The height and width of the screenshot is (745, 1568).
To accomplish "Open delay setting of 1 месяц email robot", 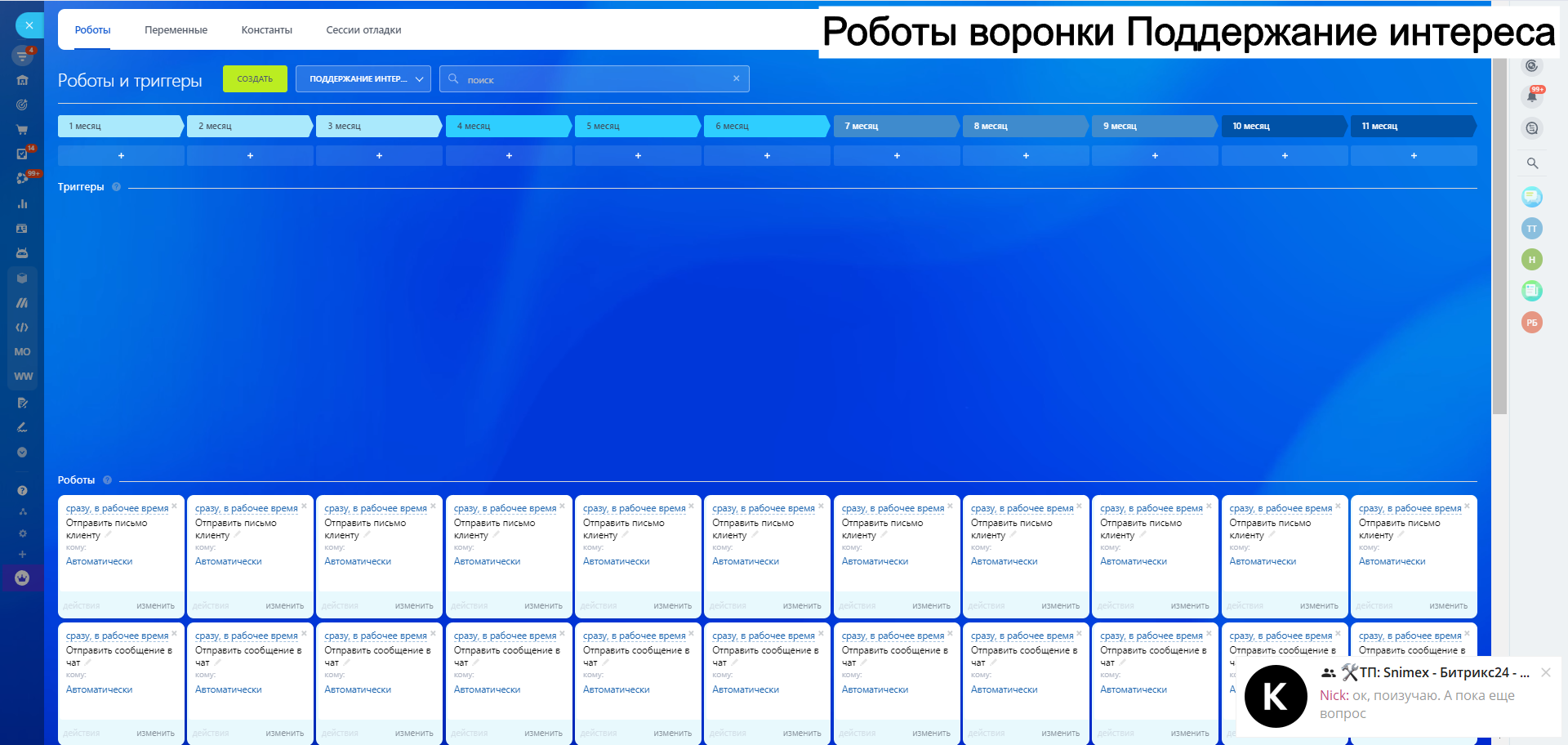I will click(117, 508).
